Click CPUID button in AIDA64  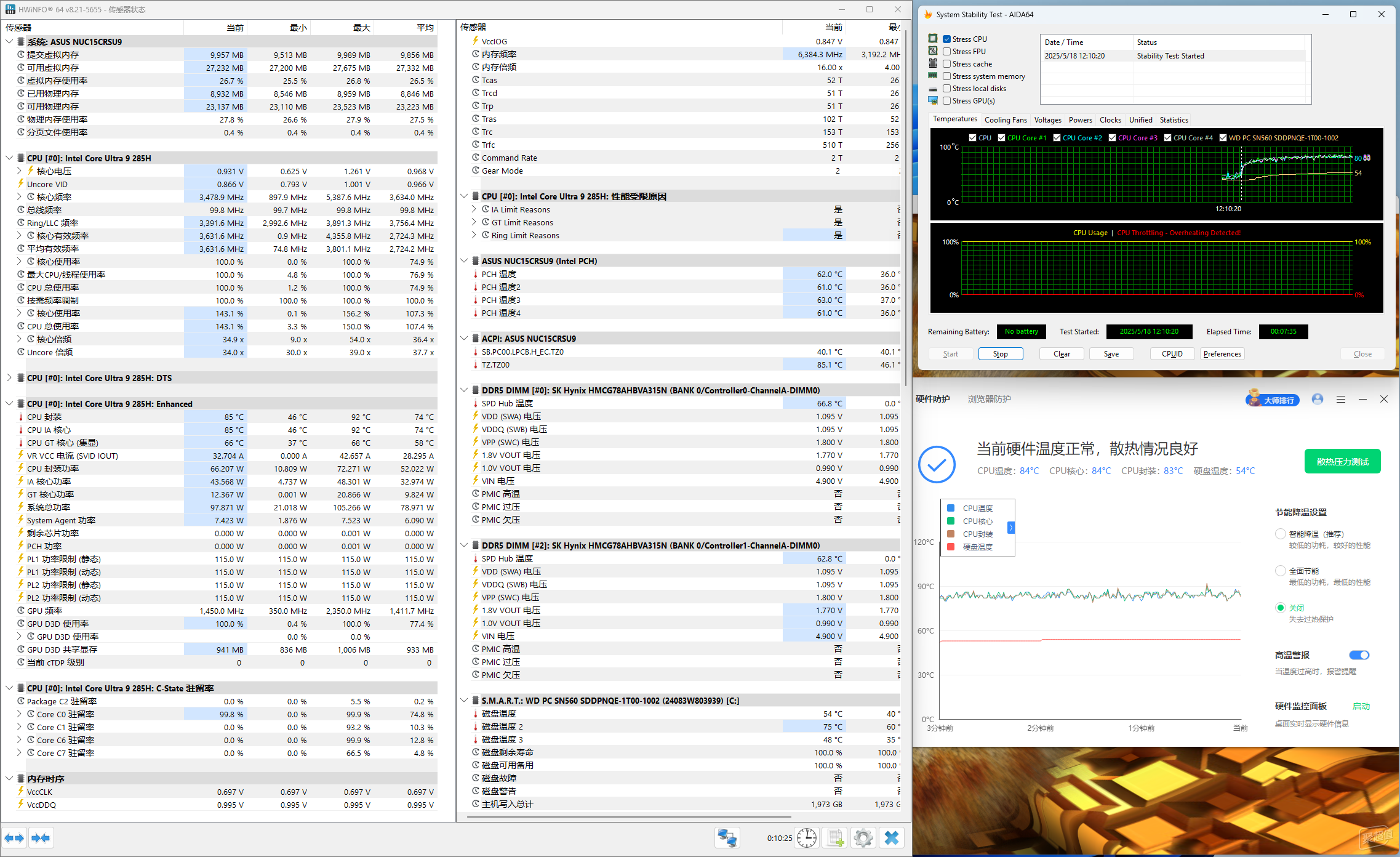pos(1172,354)
